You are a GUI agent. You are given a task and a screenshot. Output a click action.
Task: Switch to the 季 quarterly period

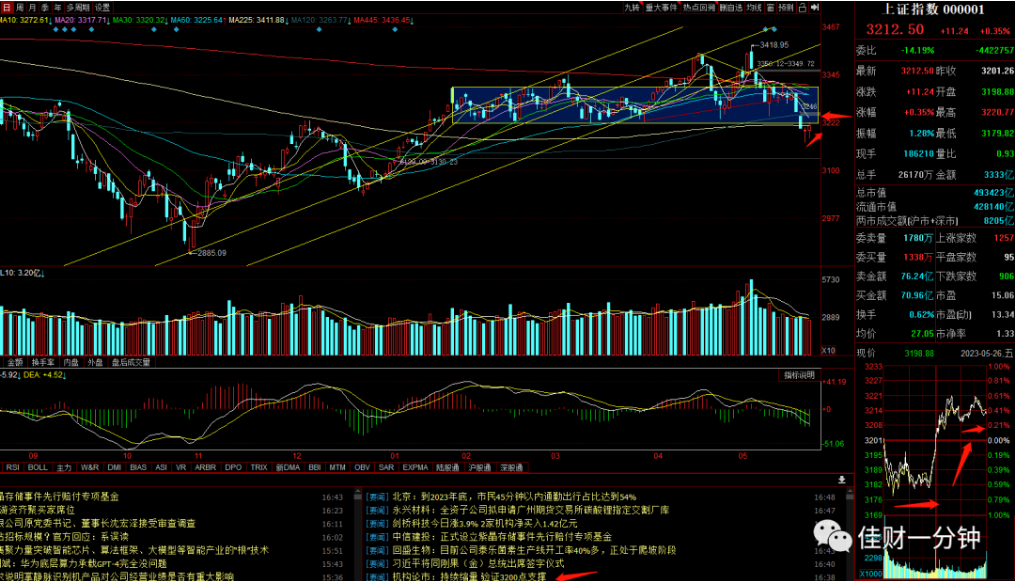click(x=45, y=7)
